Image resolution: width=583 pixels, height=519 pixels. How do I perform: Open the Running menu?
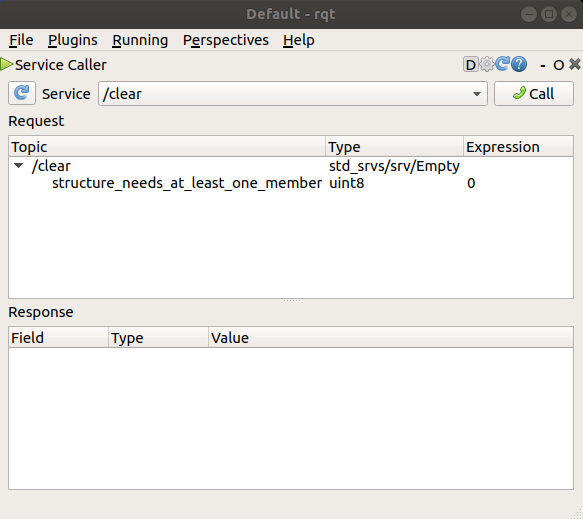pyautogui.click(x=140, y=40)
